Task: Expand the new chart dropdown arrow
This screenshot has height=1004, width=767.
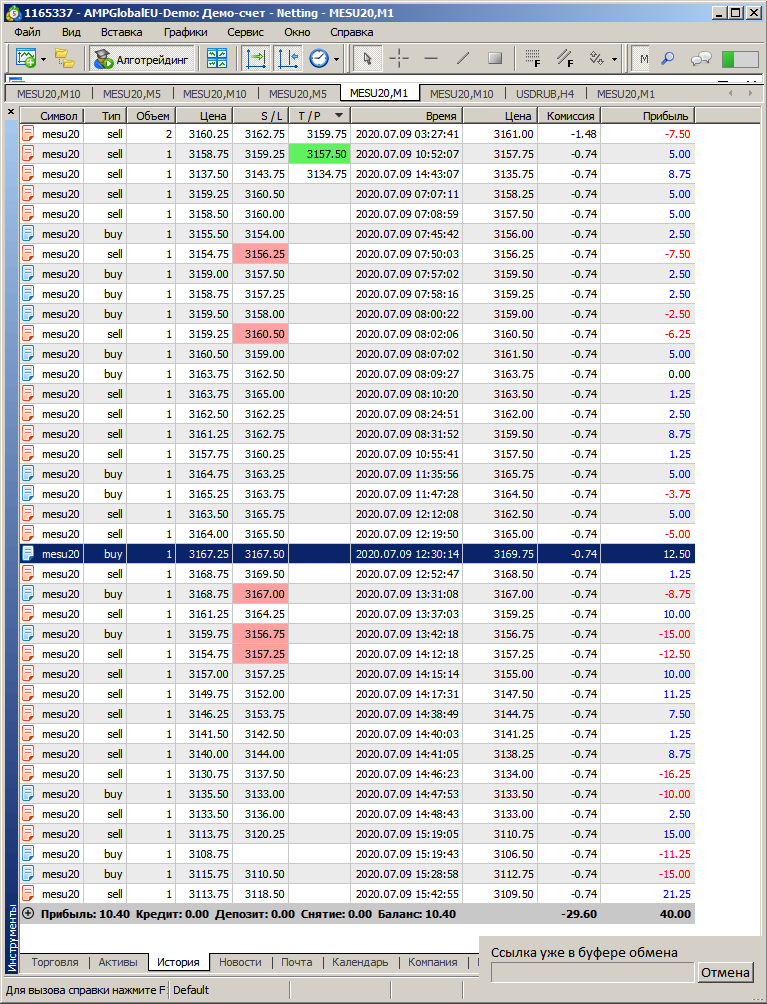Action: pos(44,60)
